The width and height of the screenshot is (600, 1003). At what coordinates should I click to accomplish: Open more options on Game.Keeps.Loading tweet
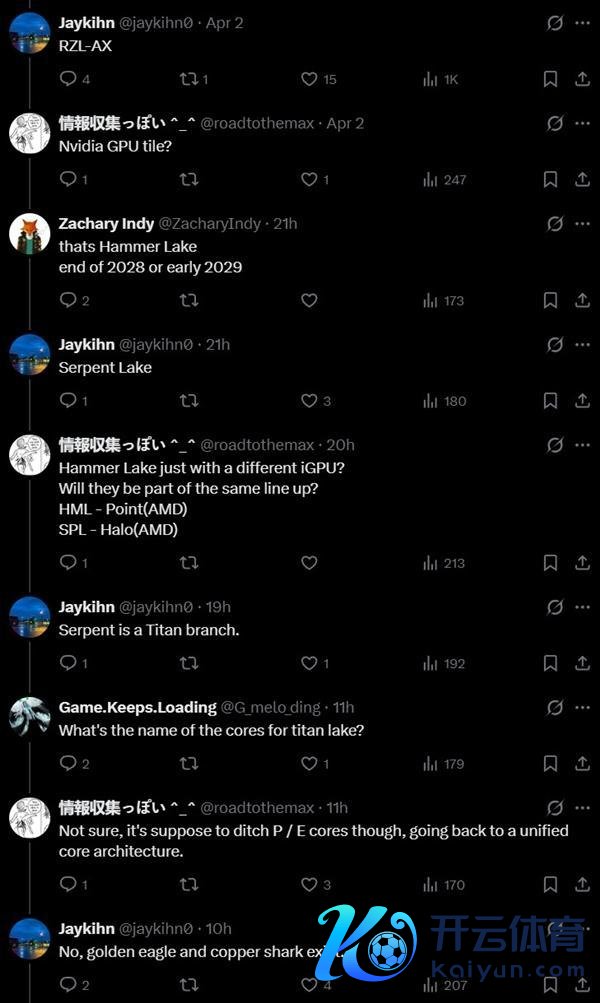pos(582,707)
